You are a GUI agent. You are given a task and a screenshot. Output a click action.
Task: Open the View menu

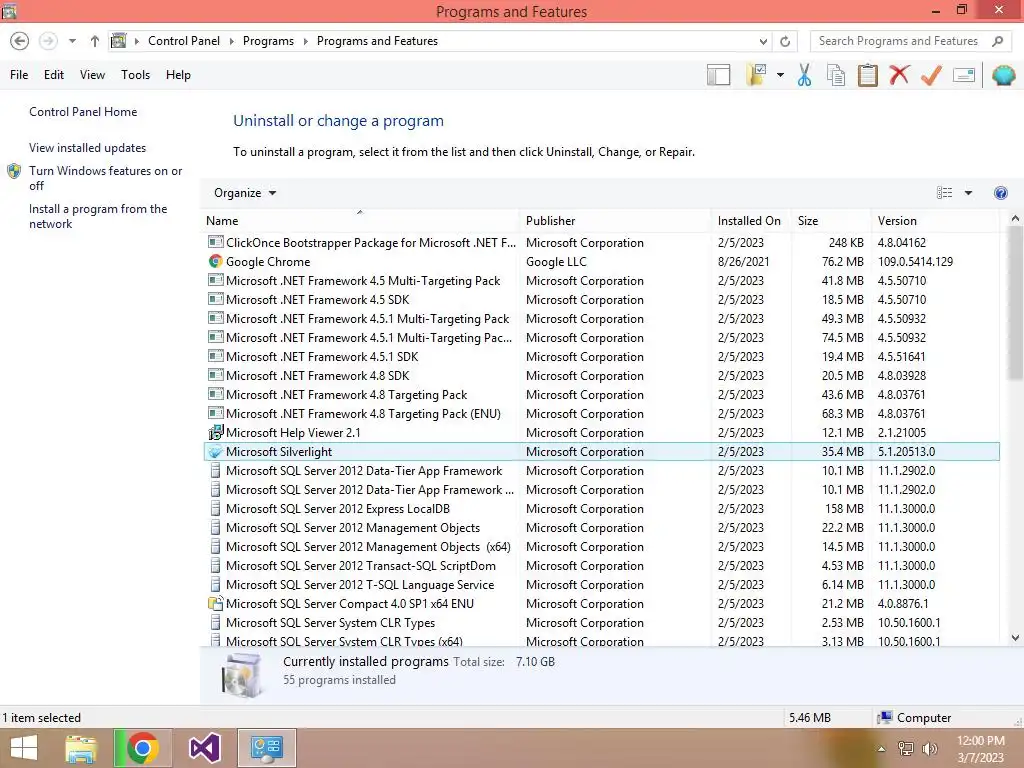tap(92, 75)
